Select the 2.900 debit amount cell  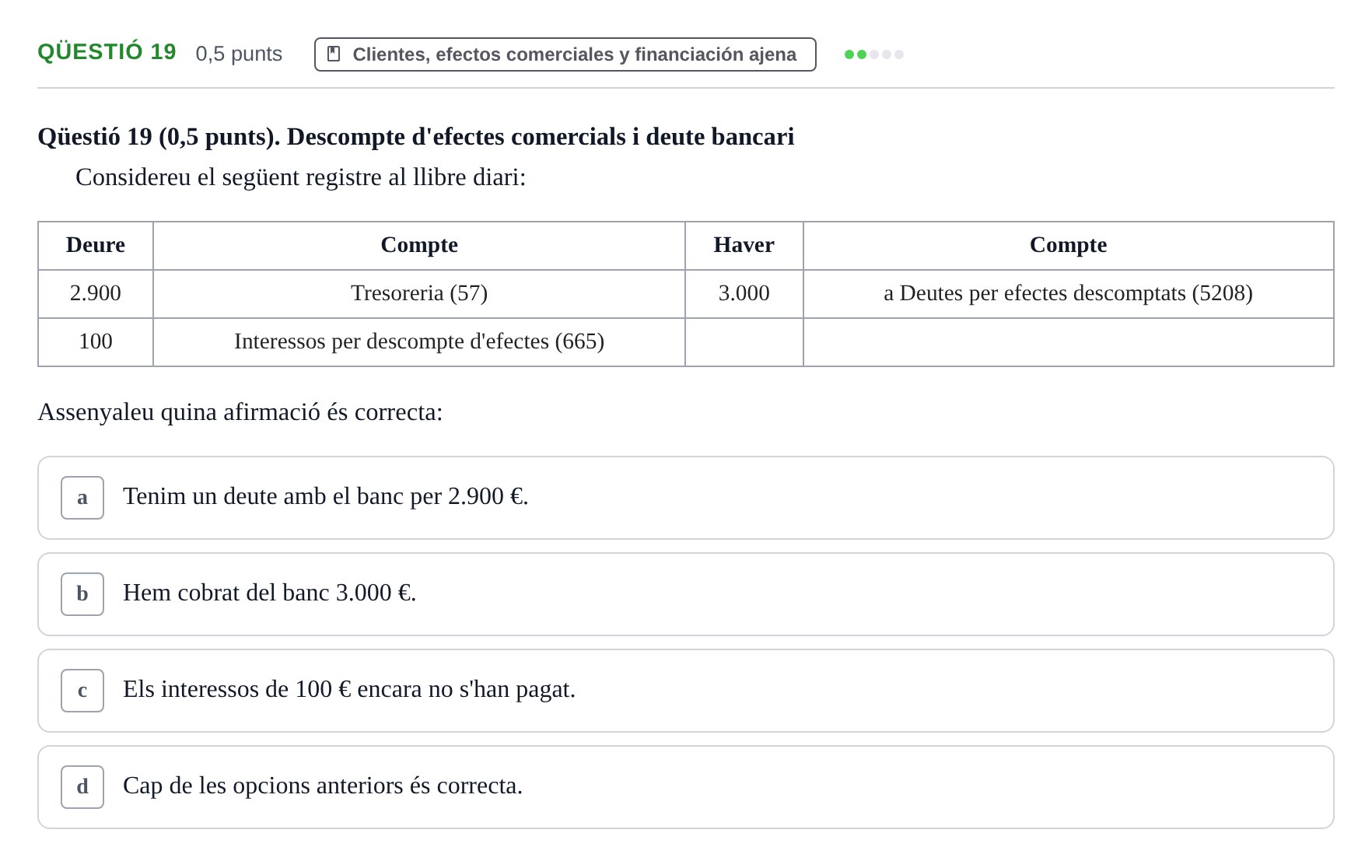(96, 293)
